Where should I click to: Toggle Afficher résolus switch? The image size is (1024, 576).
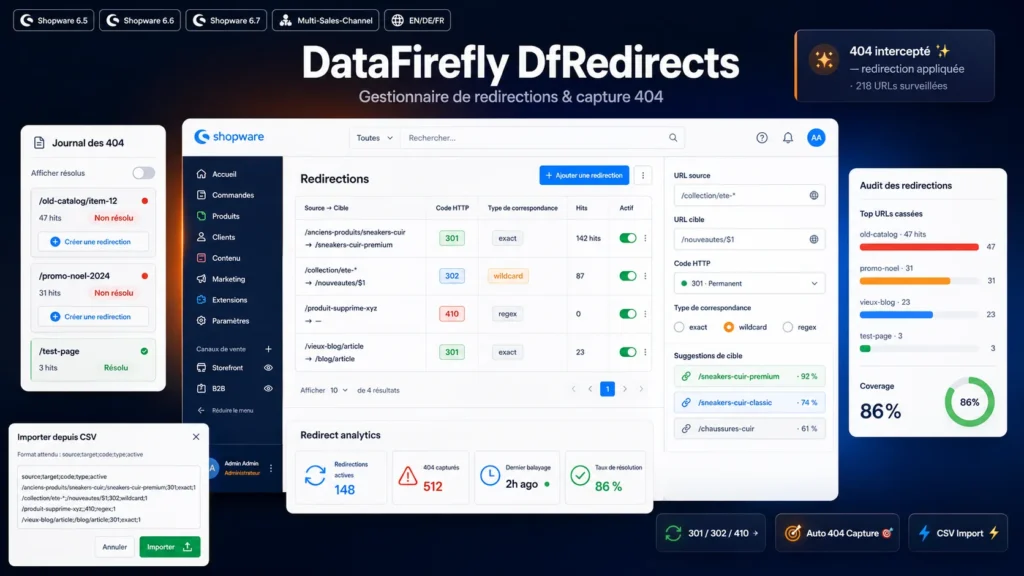144,173
